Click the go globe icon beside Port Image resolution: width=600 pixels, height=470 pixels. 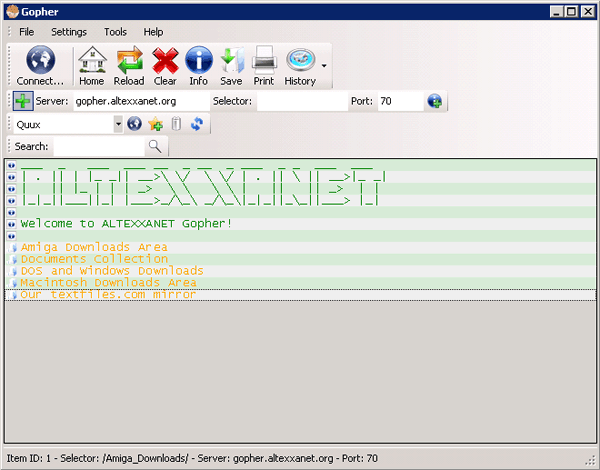[435, 101]
